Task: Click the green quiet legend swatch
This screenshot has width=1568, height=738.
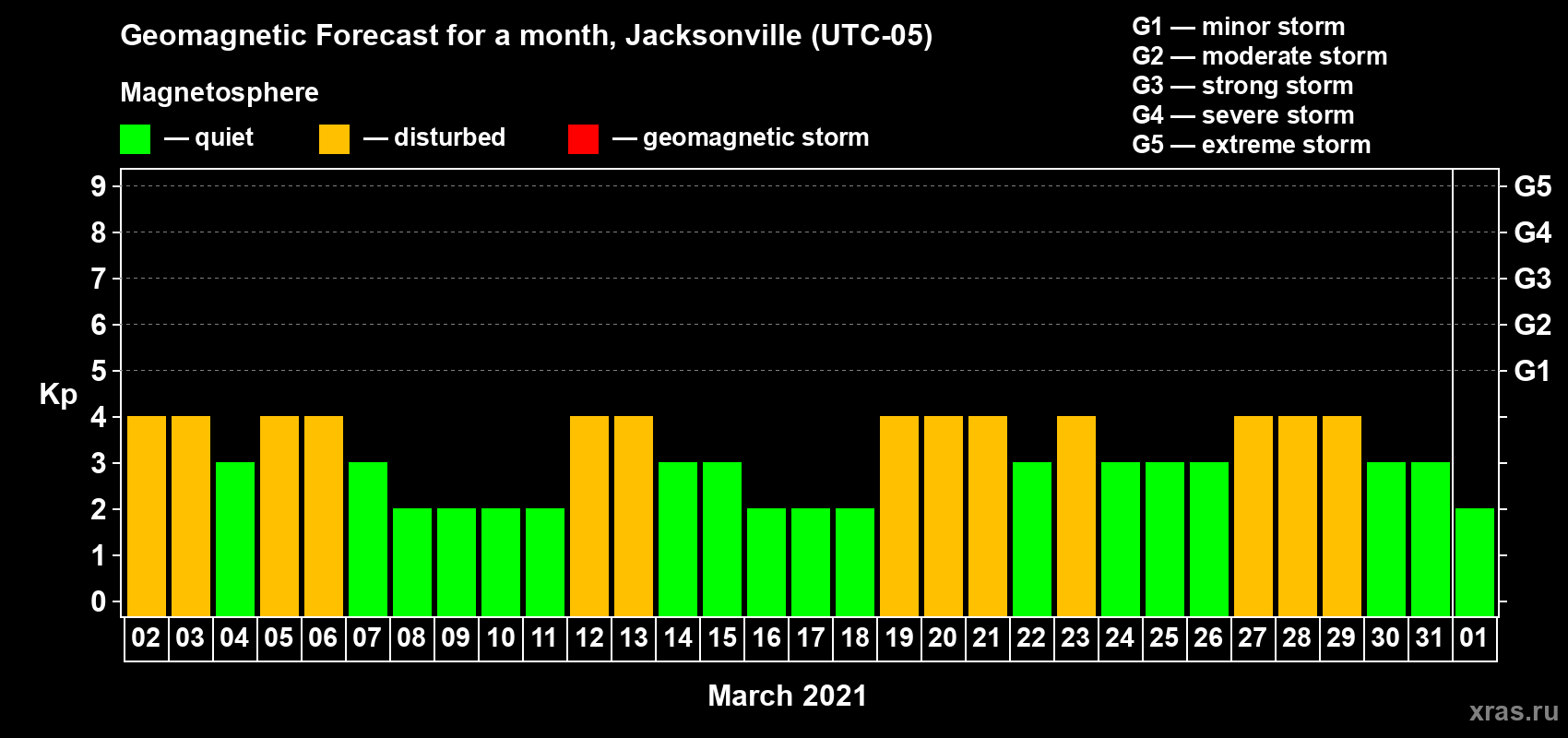Action: click(135, 139)
